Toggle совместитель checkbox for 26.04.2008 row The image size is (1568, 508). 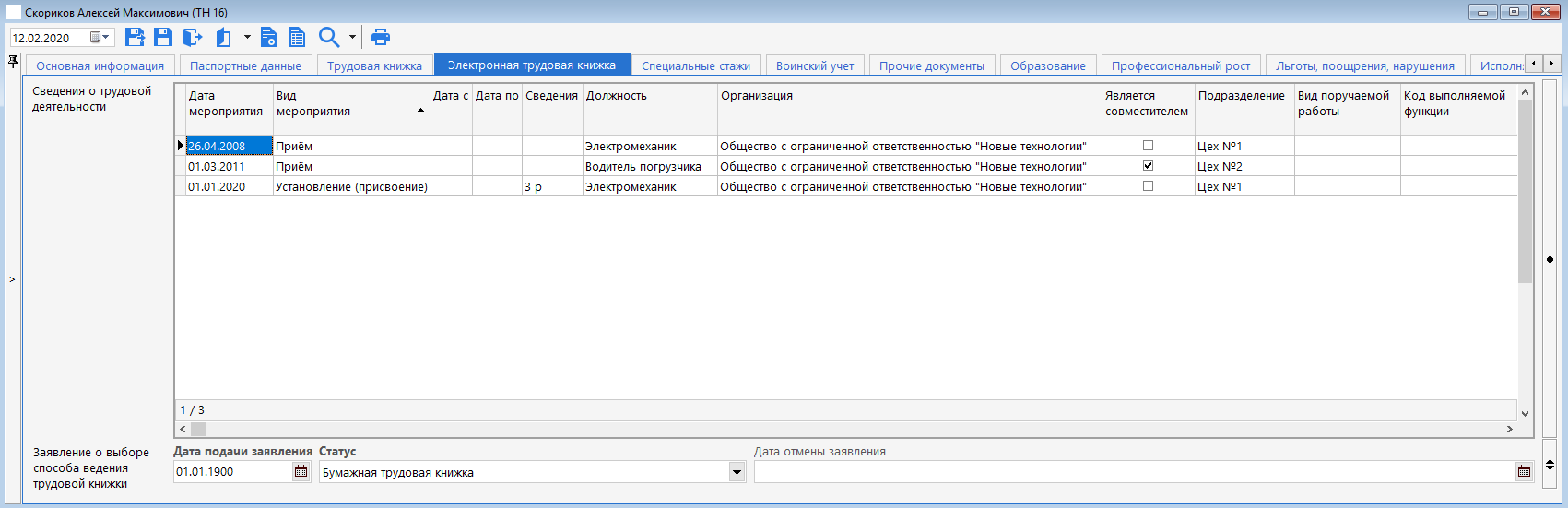pyautogui.click(x=1148, y=146)
